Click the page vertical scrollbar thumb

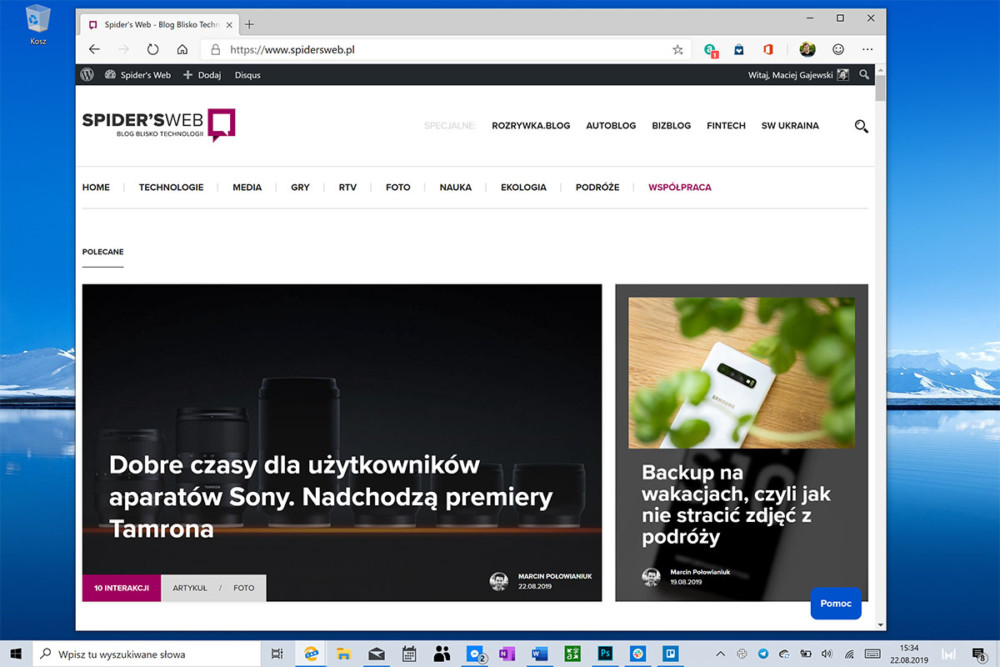click(x=880, y=88)
